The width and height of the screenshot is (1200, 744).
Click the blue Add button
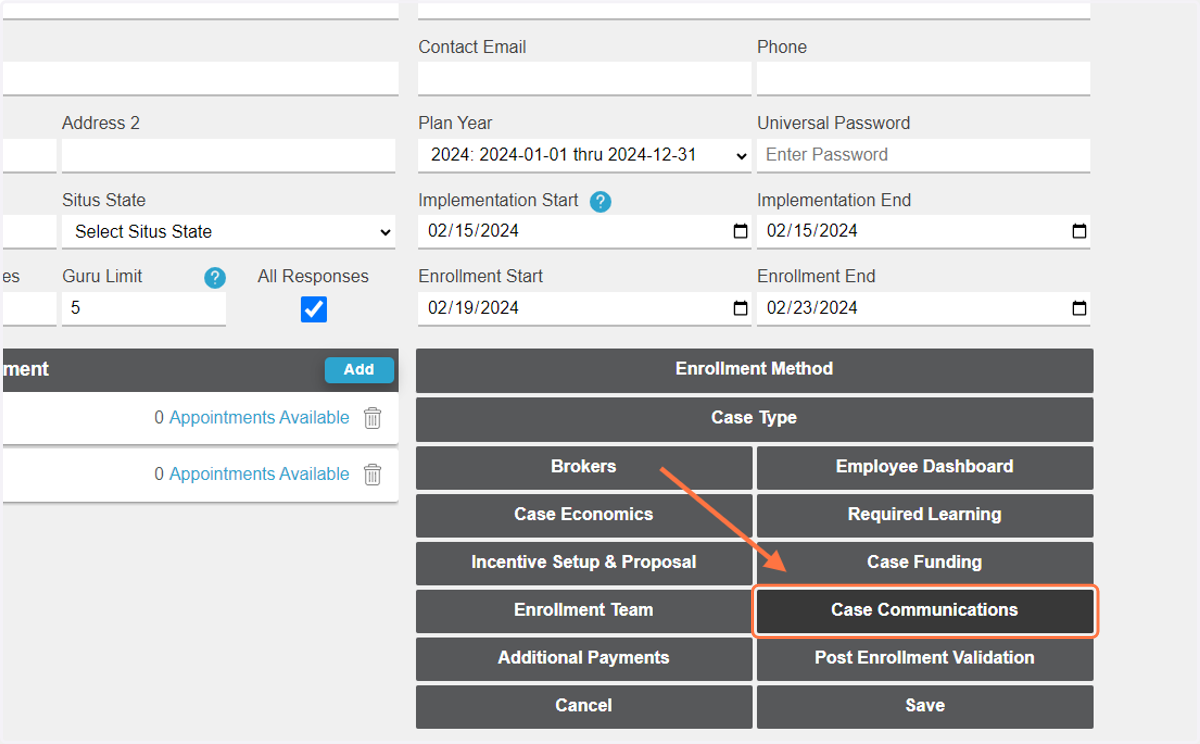click(359, 370)
